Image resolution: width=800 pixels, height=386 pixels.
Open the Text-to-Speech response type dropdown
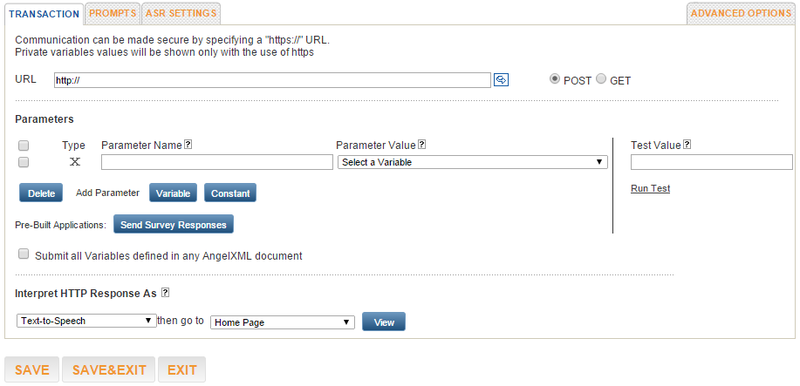pyautogui.click(x=87, y=321)
